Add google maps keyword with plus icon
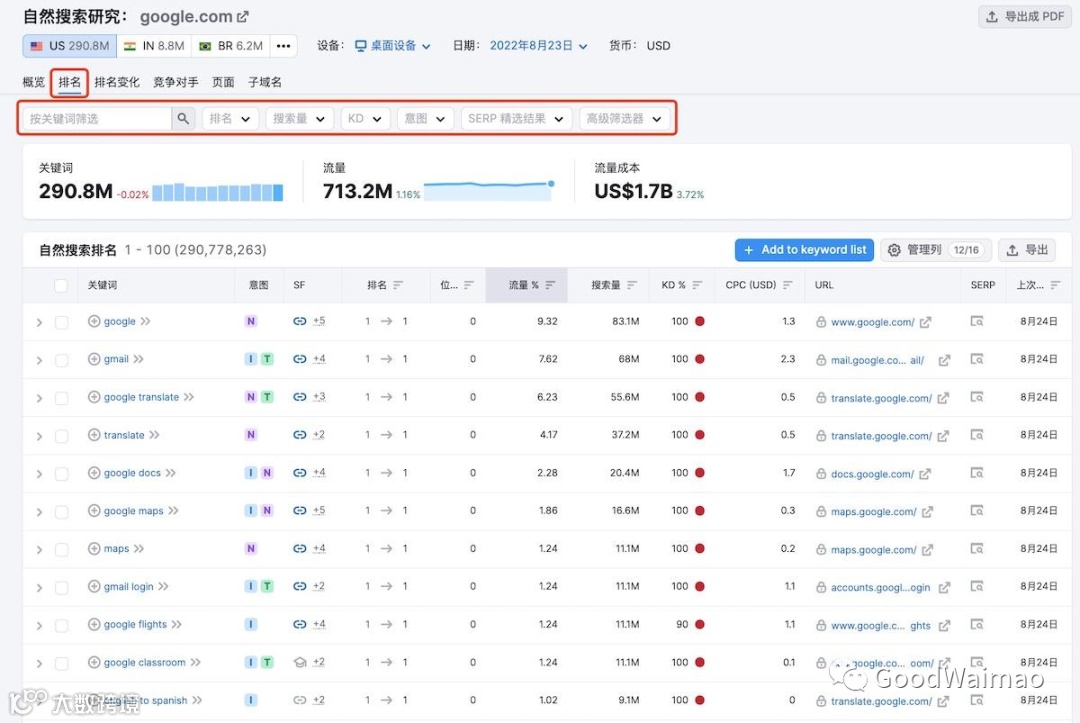The width and height of the screenshot is (1080, 723). 94,510
